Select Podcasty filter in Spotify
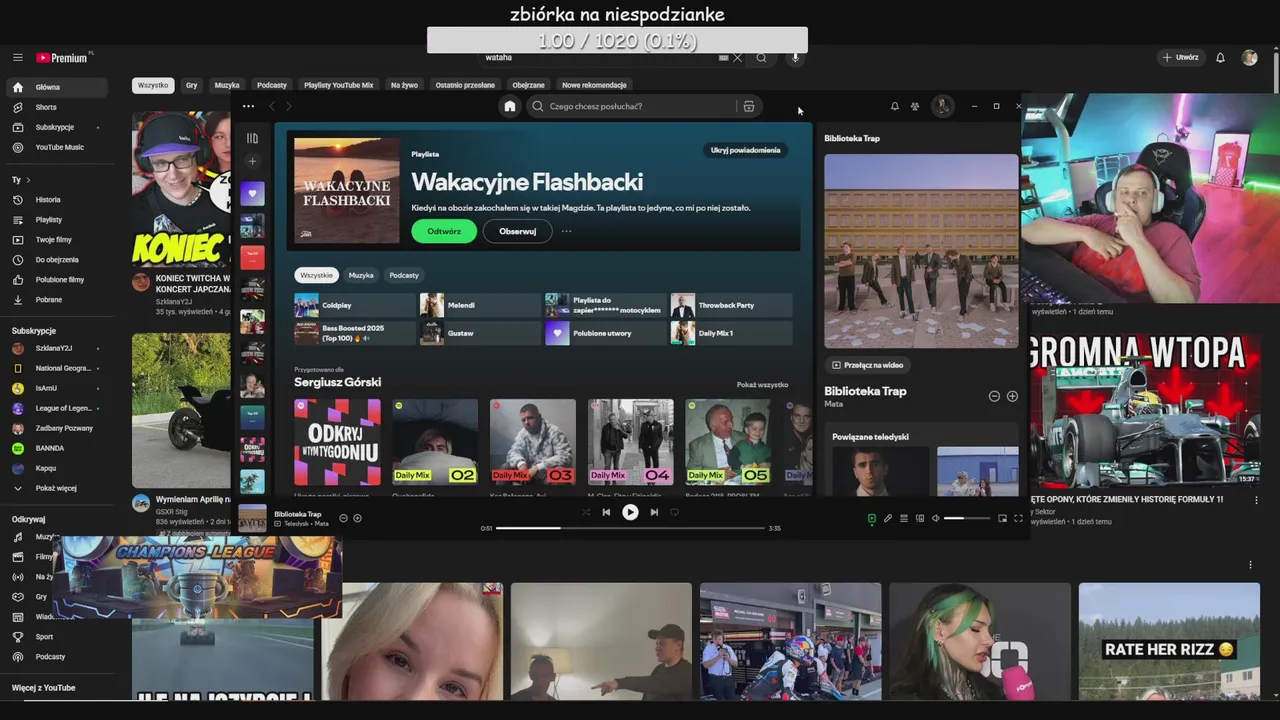The width and height of the screenshot is (1280, 720). [x=404, y=275]
